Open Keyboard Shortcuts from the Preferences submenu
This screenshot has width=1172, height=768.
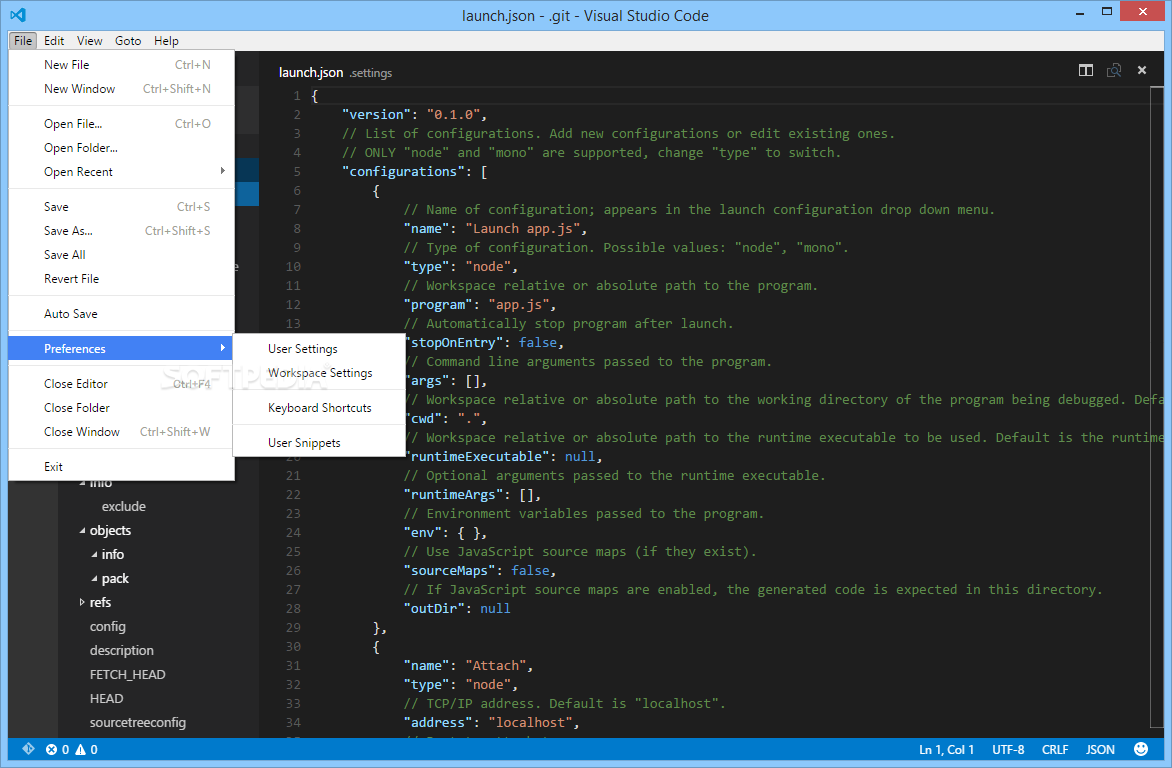pos(319,408)
